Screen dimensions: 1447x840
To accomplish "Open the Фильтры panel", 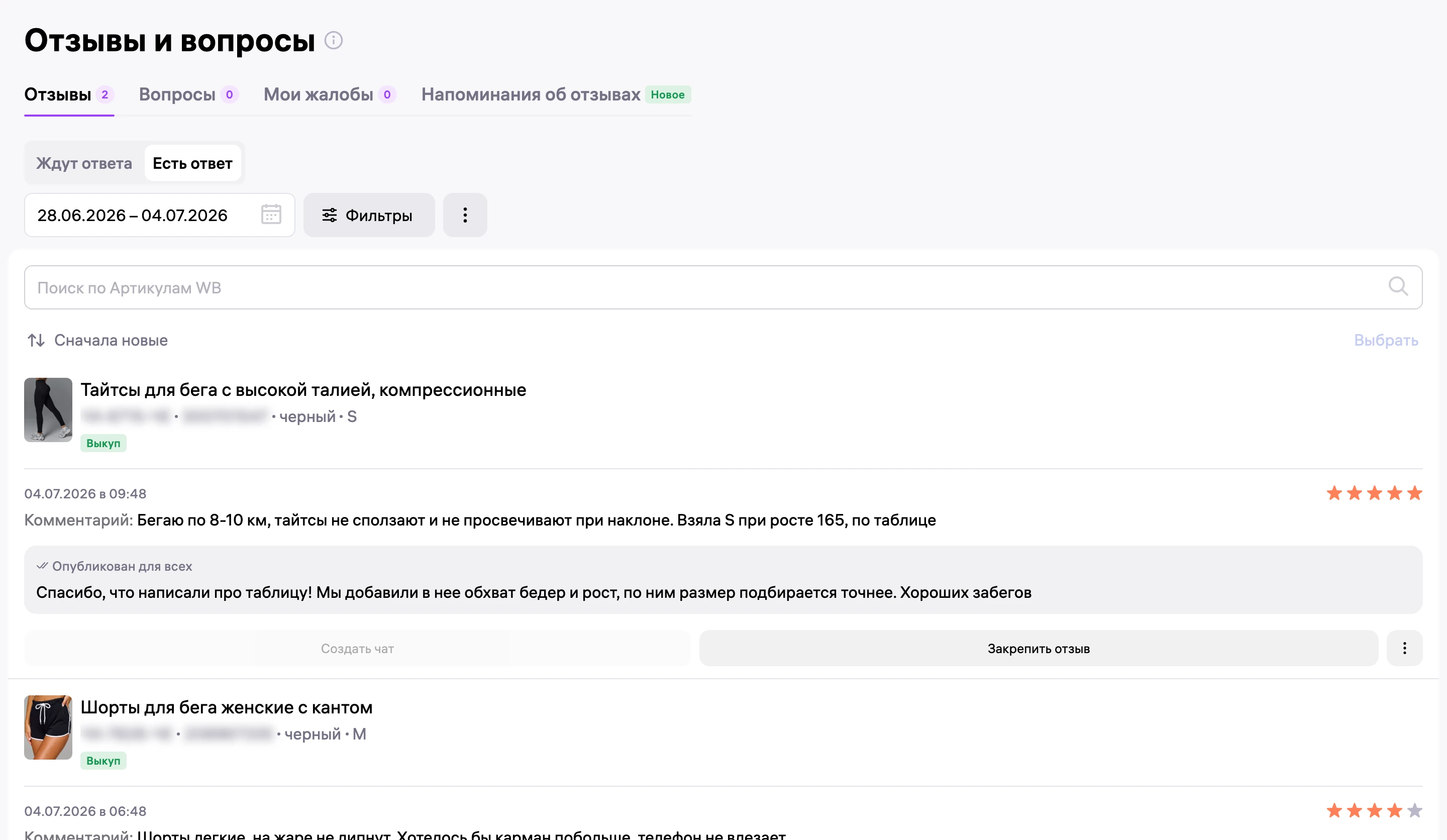I will (x=369, y=216).
